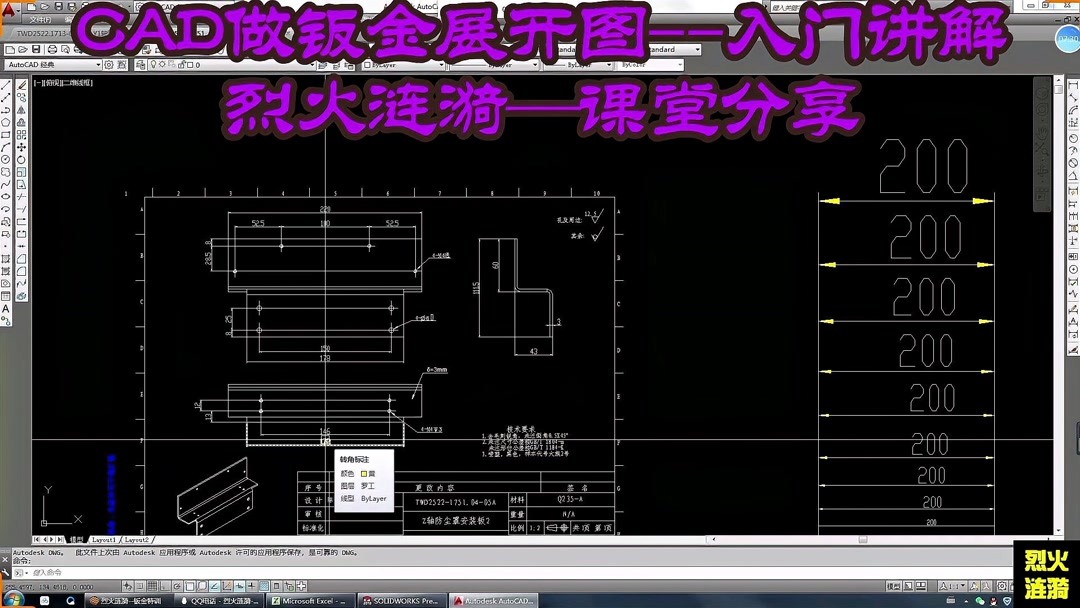The height and width of the screenshot is (608, 1080).
Task: Toggle the layer lightbulb visibility icon
Action: (x=153, y=64)
